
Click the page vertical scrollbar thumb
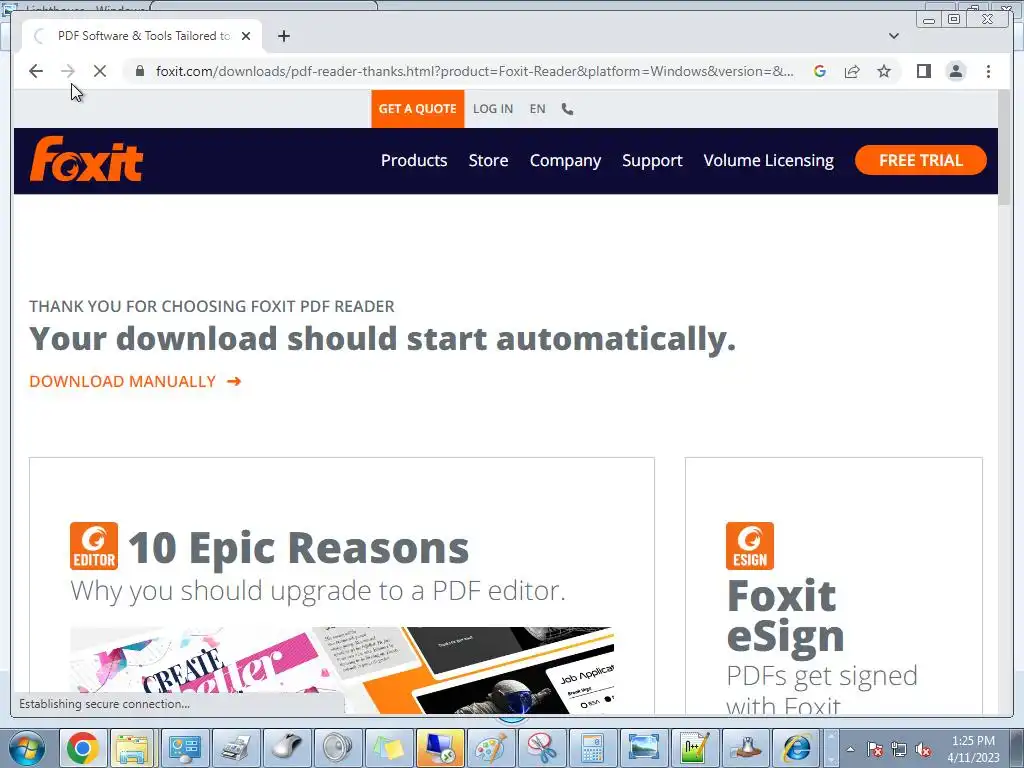pyautogui.click(x=1004, y=148)
